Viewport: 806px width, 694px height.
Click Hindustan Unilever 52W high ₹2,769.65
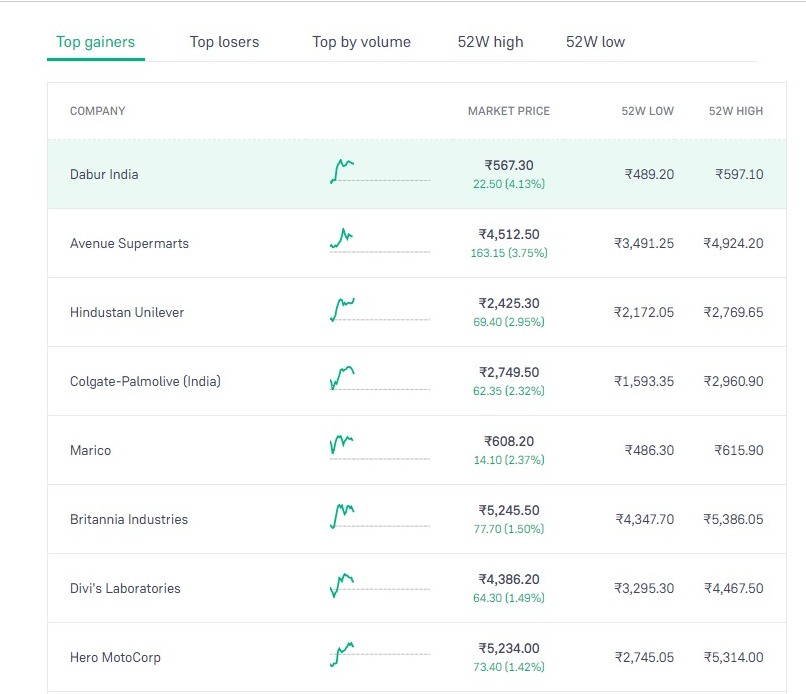point(734,312)
